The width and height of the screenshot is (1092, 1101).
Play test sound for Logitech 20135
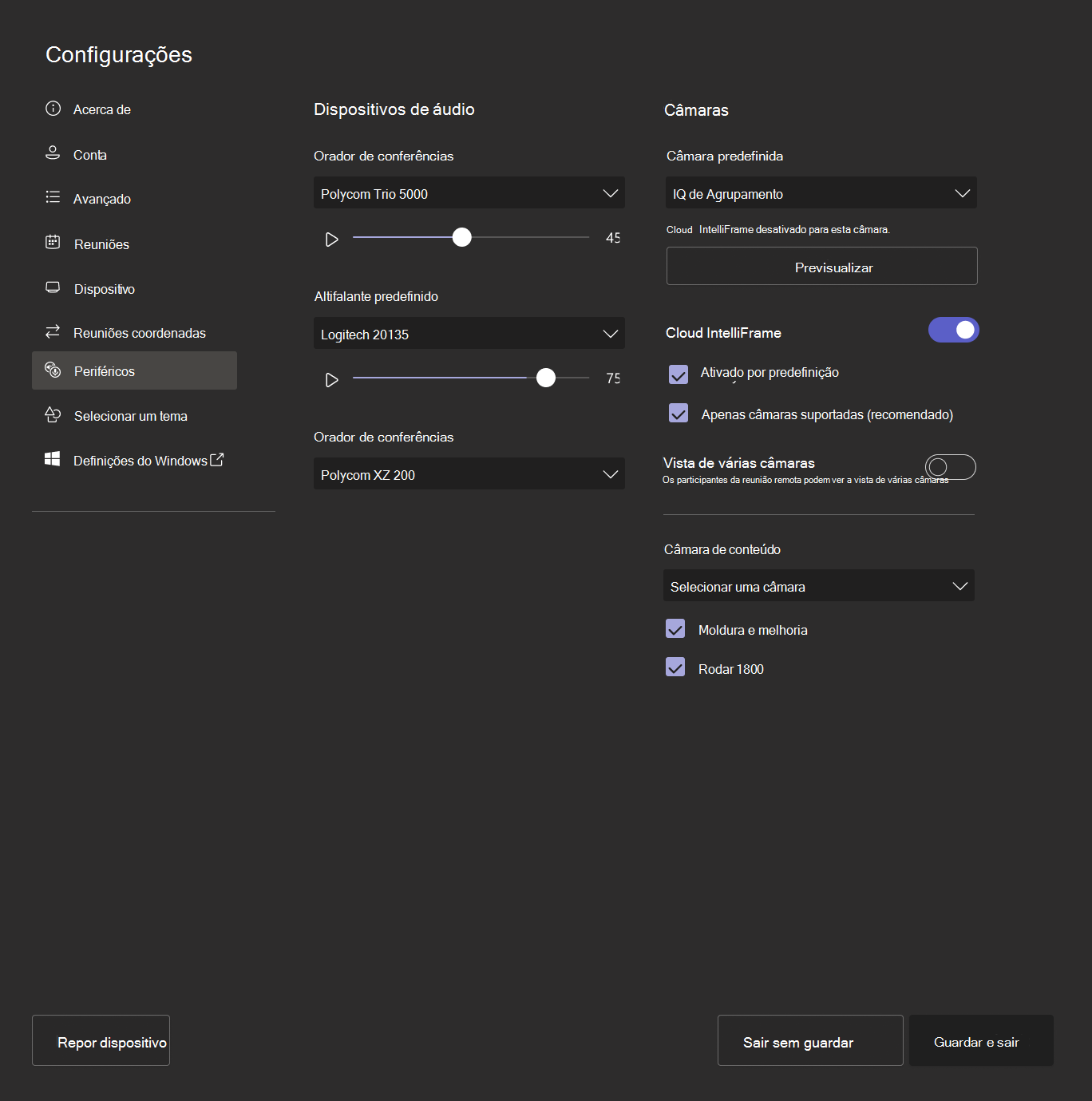[332, 380]
